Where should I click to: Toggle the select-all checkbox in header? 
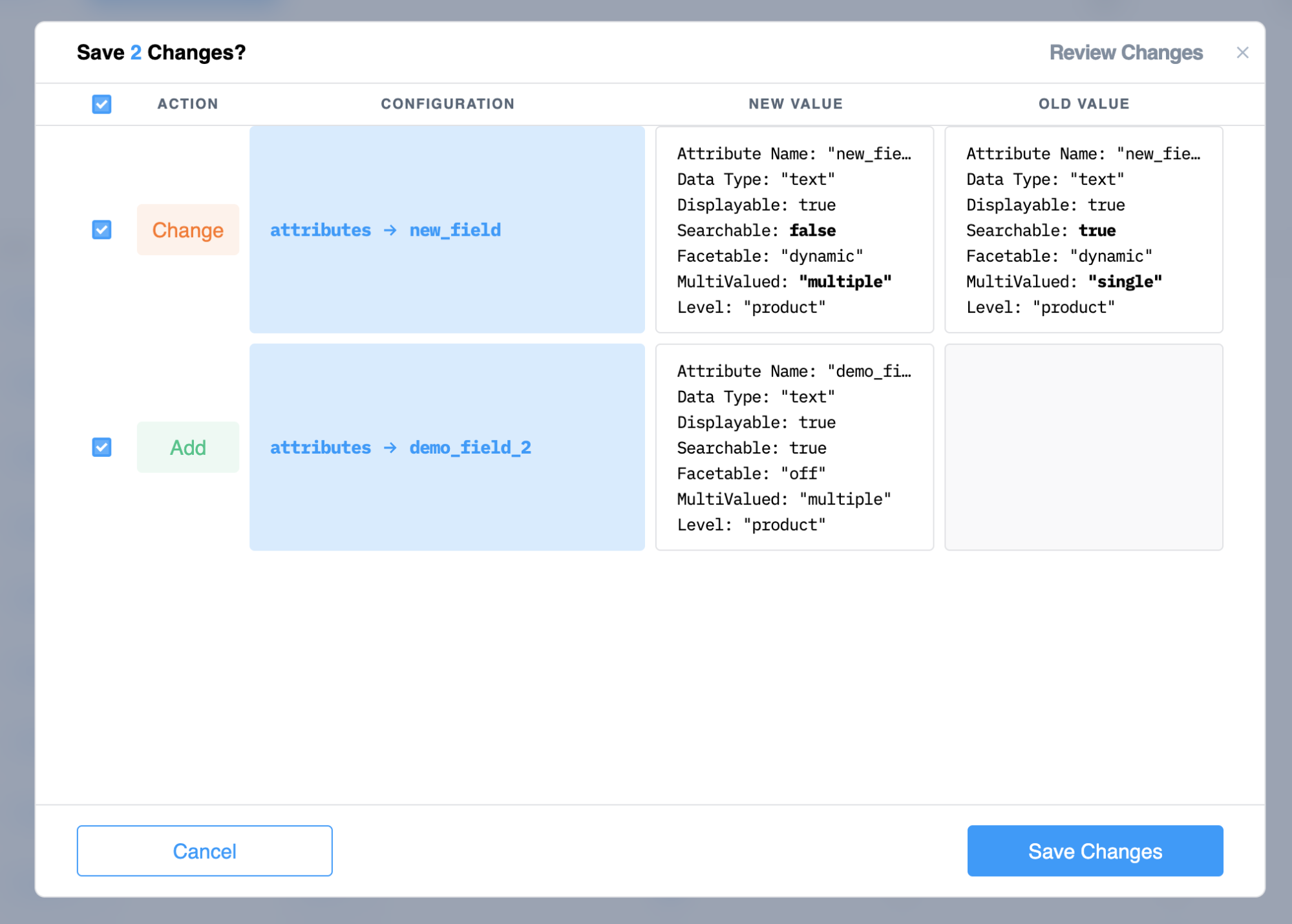(x=101, y=104)
